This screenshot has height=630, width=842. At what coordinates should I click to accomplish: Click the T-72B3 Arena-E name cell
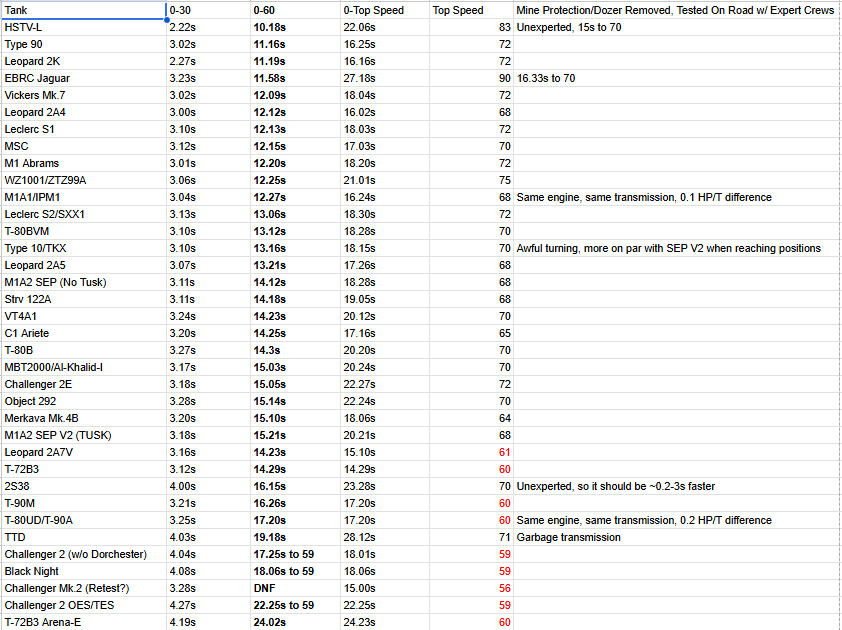point(83,622)
